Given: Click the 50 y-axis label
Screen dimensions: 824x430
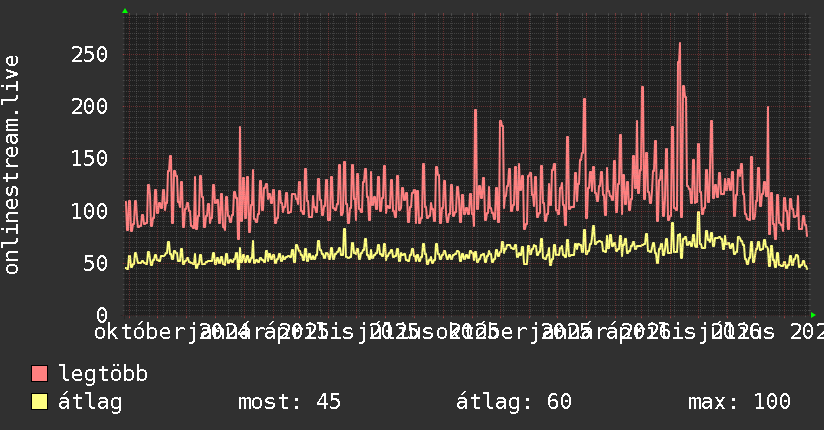Looking at the screenshot, I should 96,263.
